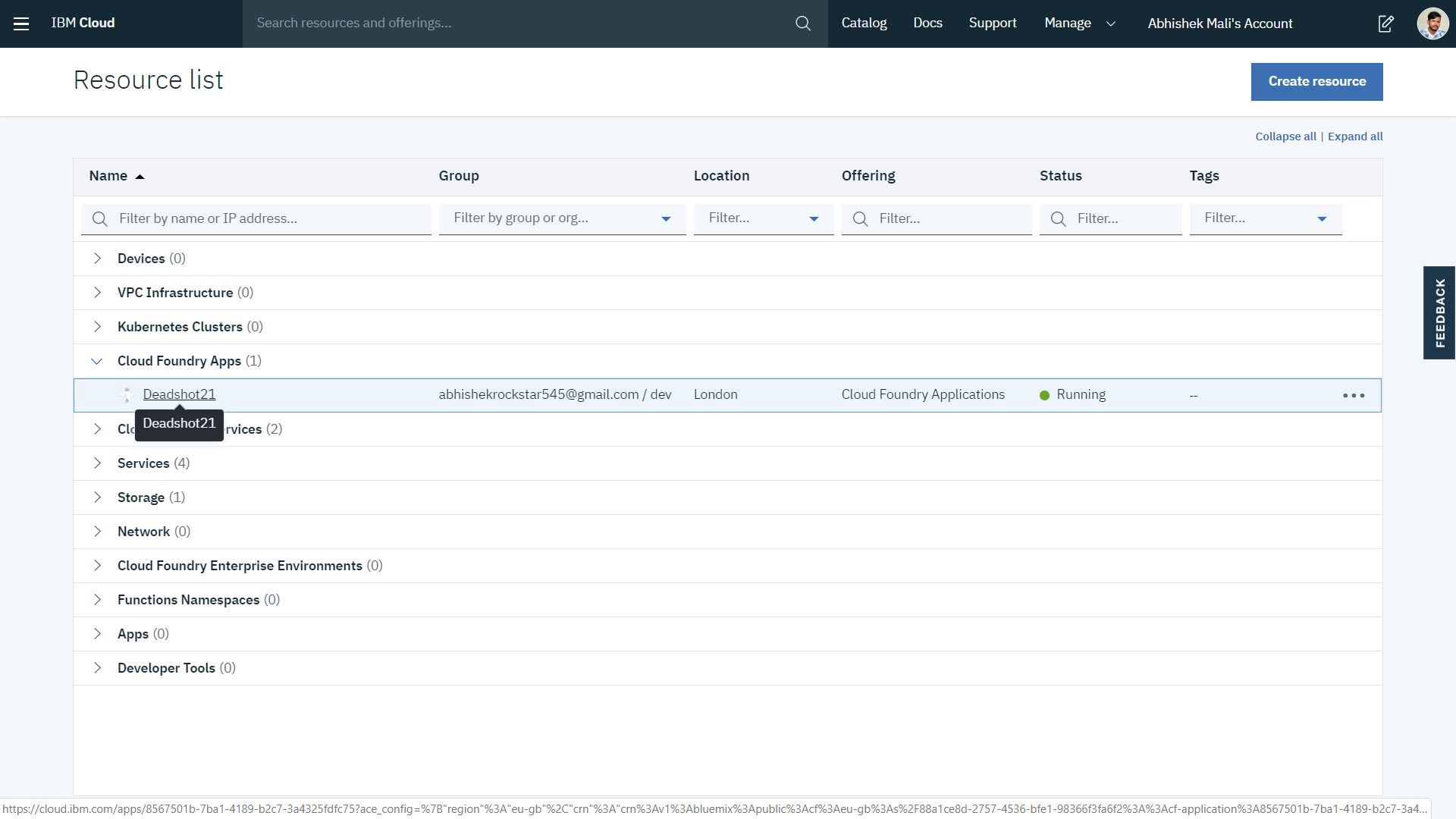This screenshot has width=1456, height=819.
Task: Open the Deadshot21 app link
Action: click(x=179, y=394)
